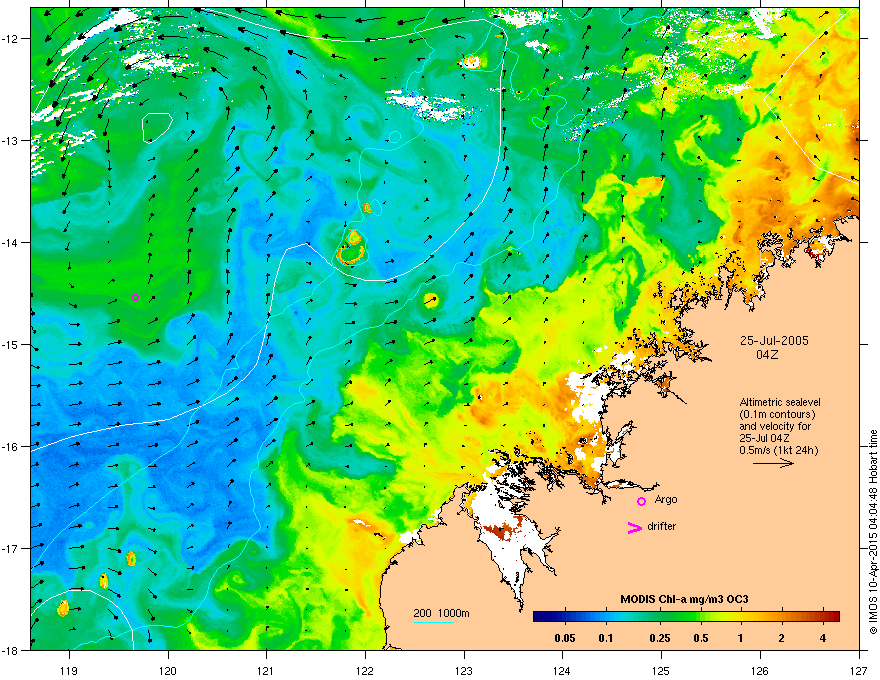Click the 127 longitude axis label
880x680 pixels.
[859, 671]
